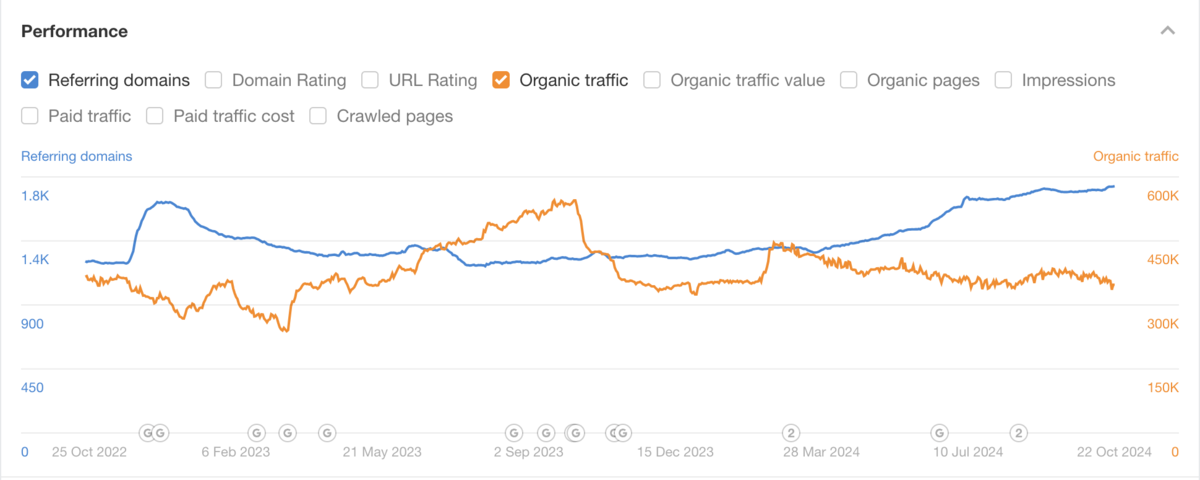
Task: Select the Google update marker above 2 Sep
Action: click(514, 433)
